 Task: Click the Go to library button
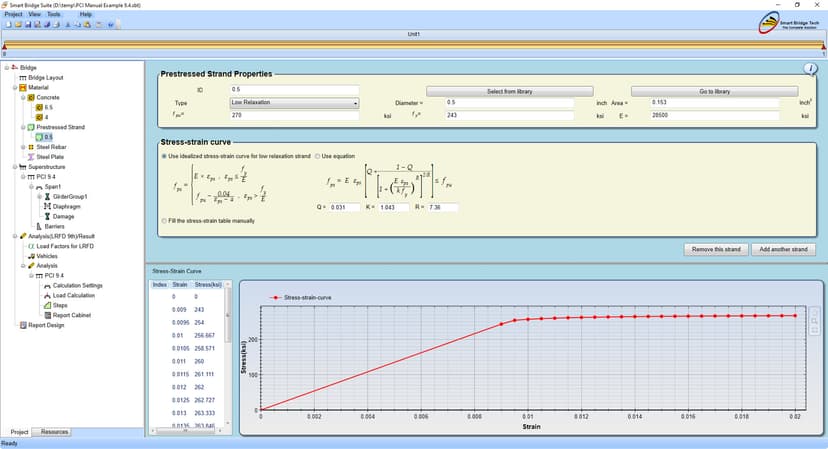click(x=714, y=91)
